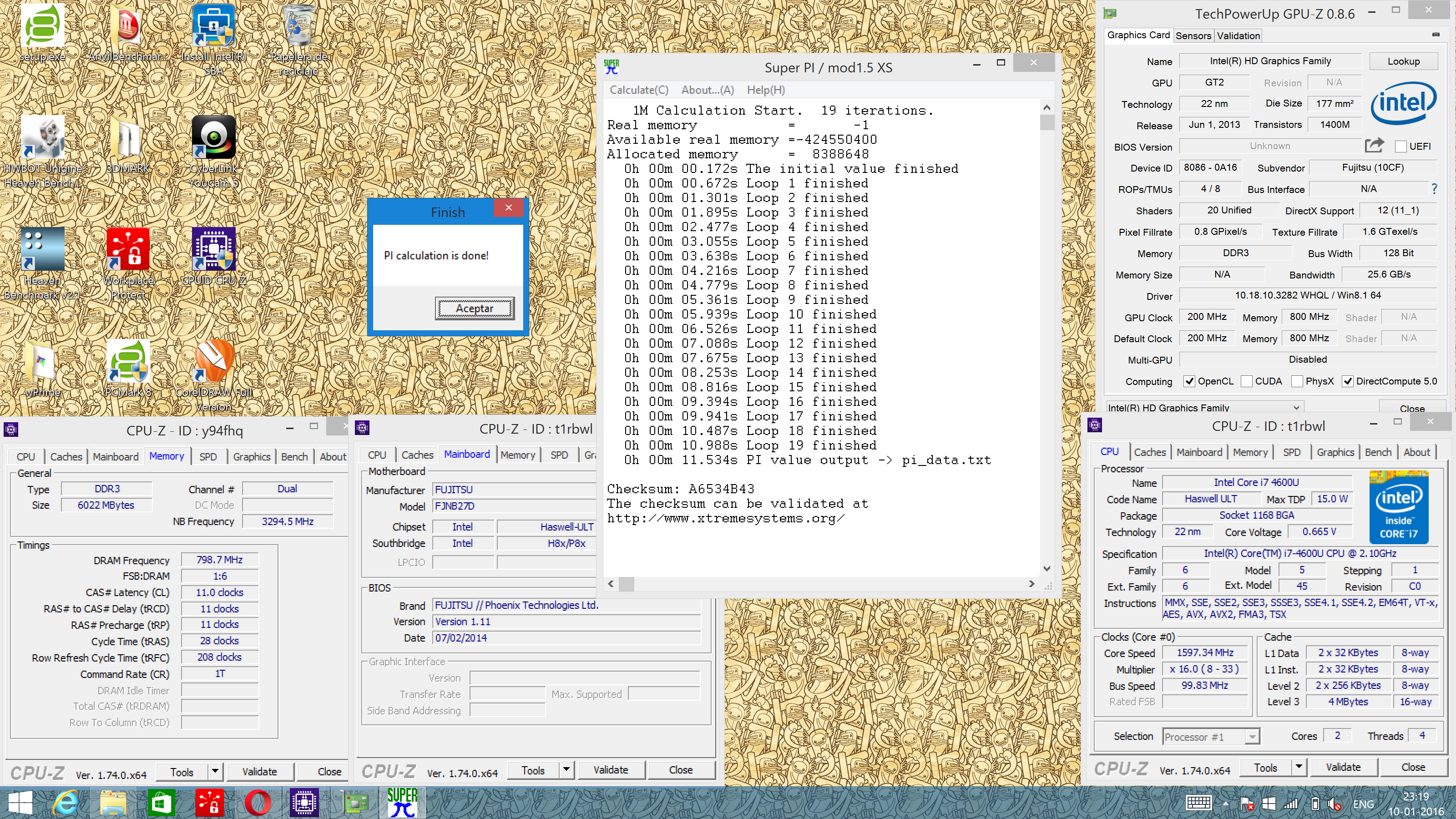Open Windows Store taskbar icon
The image size is (1456, 819).
[161, 803]
